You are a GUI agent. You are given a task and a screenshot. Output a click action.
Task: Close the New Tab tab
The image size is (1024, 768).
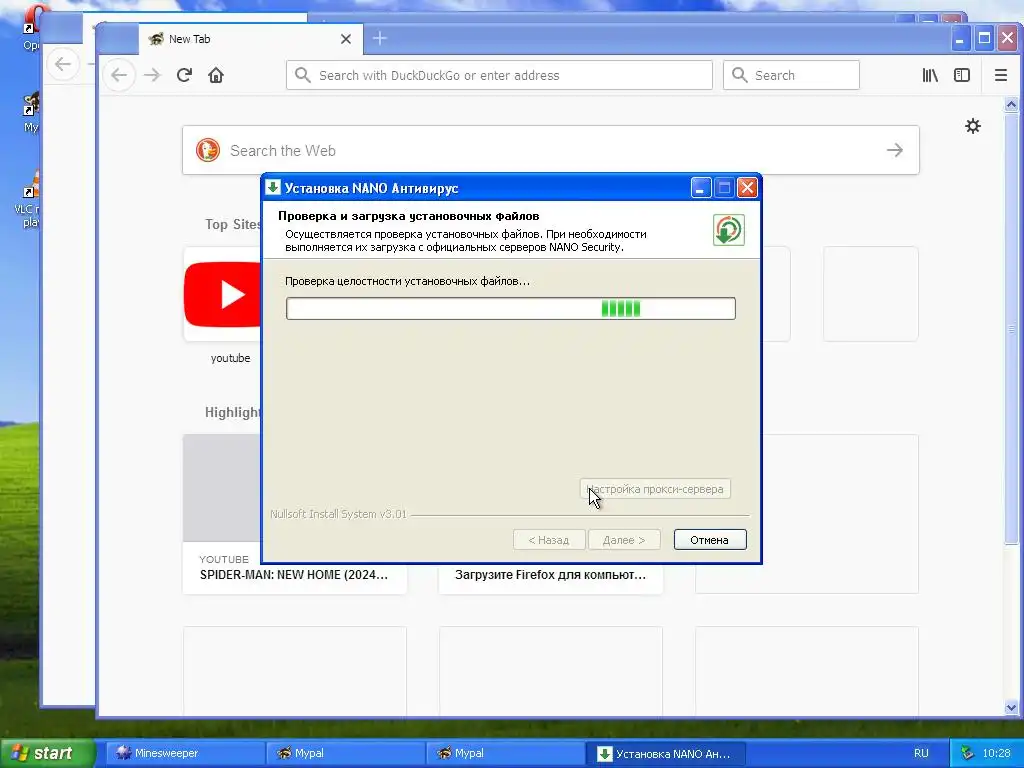coord(346,39)
